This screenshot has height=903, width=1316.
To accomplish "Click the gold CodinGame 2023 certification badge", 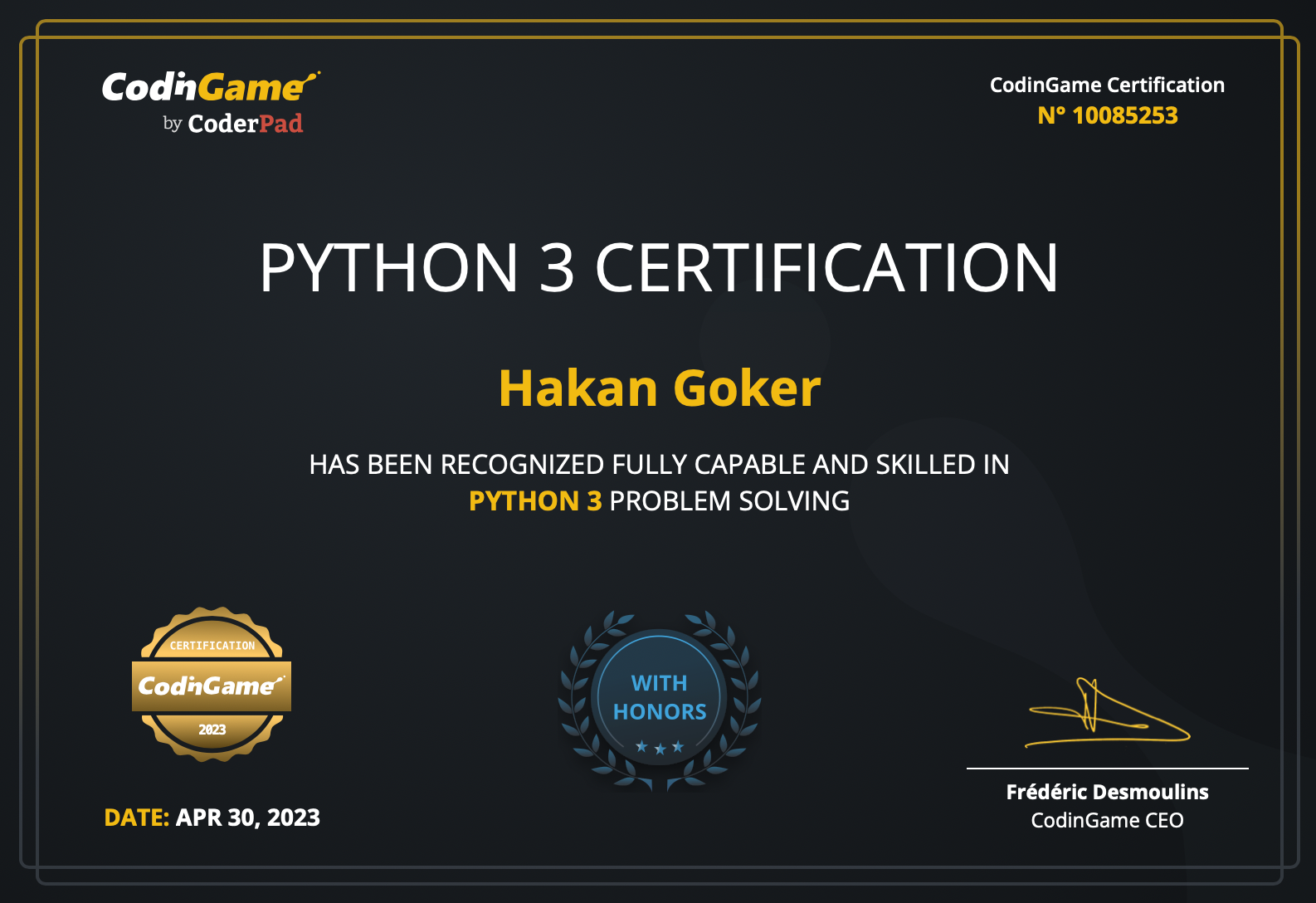I will click(212, 685).
